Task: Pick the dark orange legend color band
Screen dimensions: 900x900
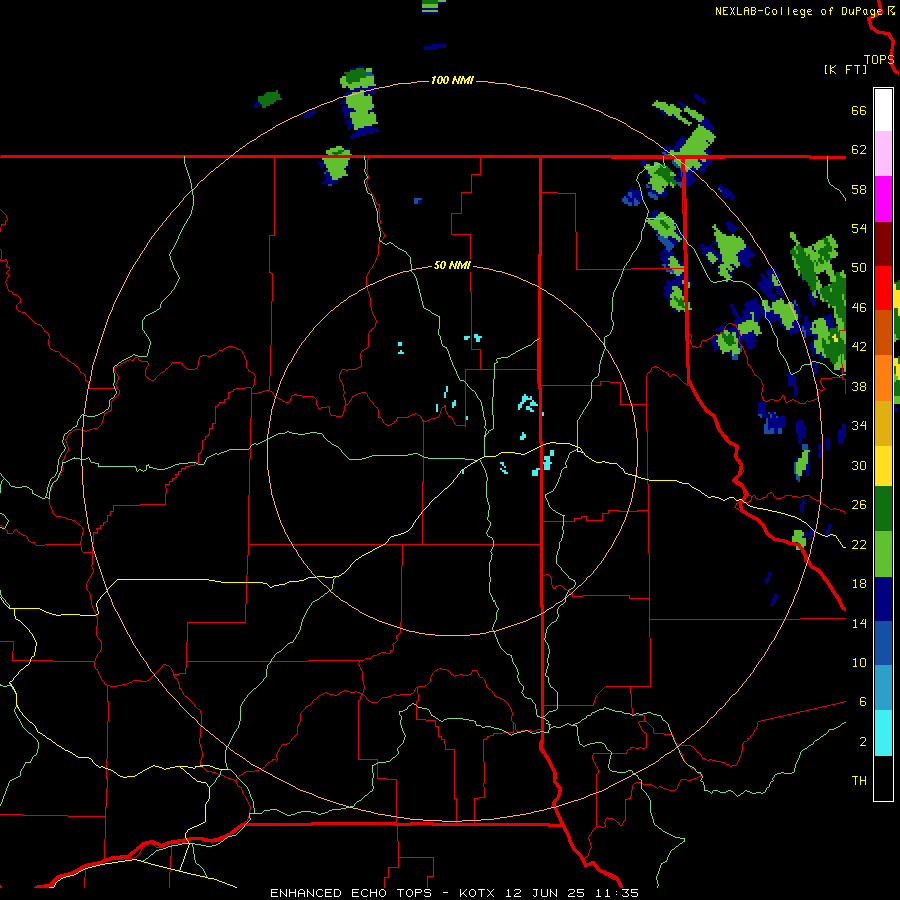Action: pos(883,332)
